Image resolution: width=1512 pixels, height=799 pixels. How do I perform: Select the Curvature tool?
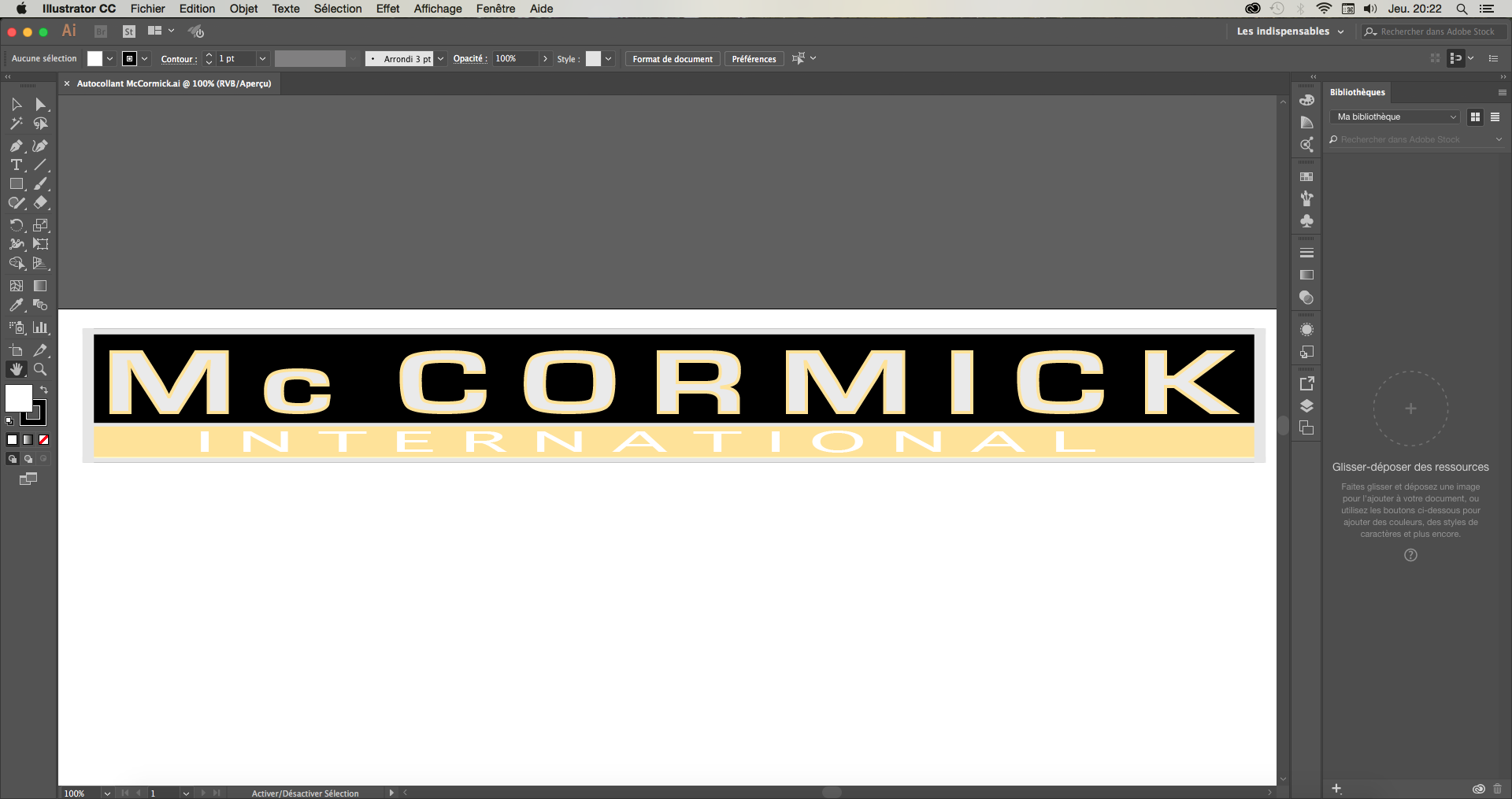(x=40, y=146)
